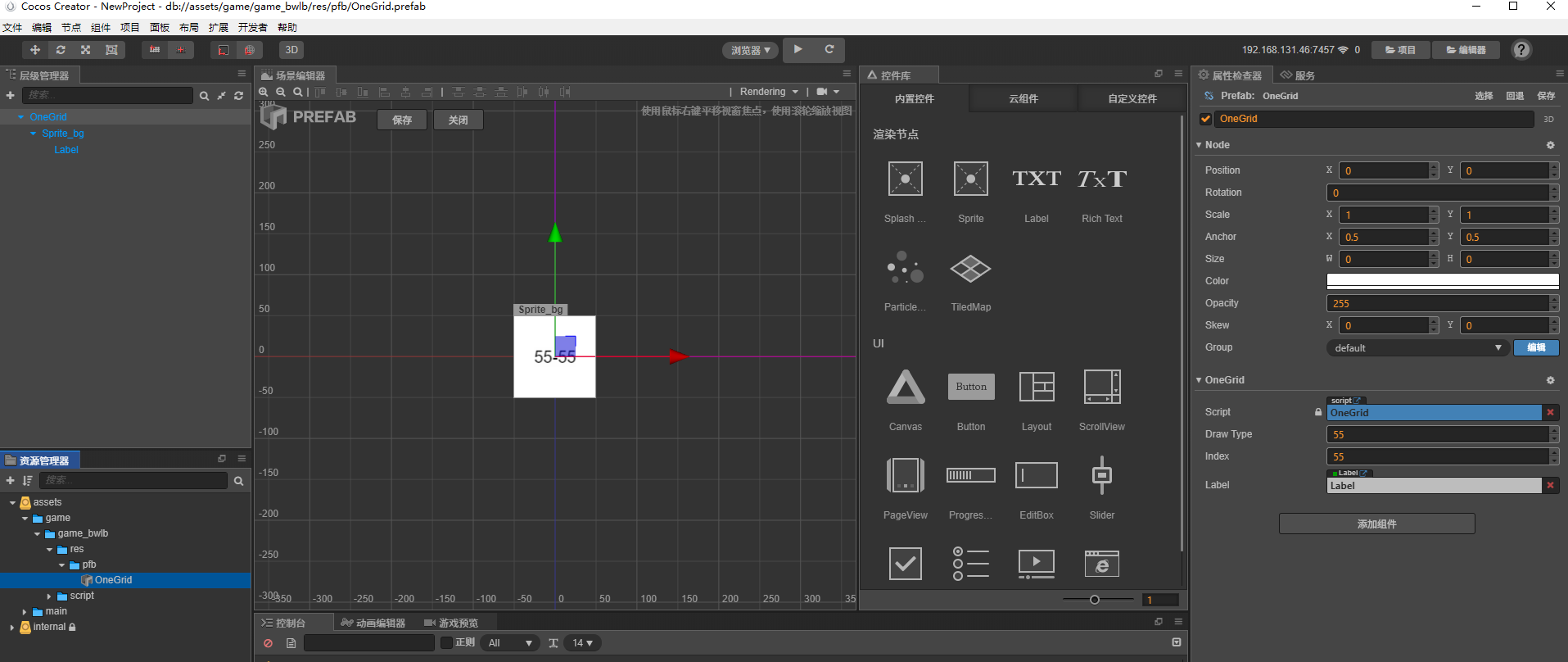Open the 浏览器 preview platform dropdown

click(x=750, y=51)
